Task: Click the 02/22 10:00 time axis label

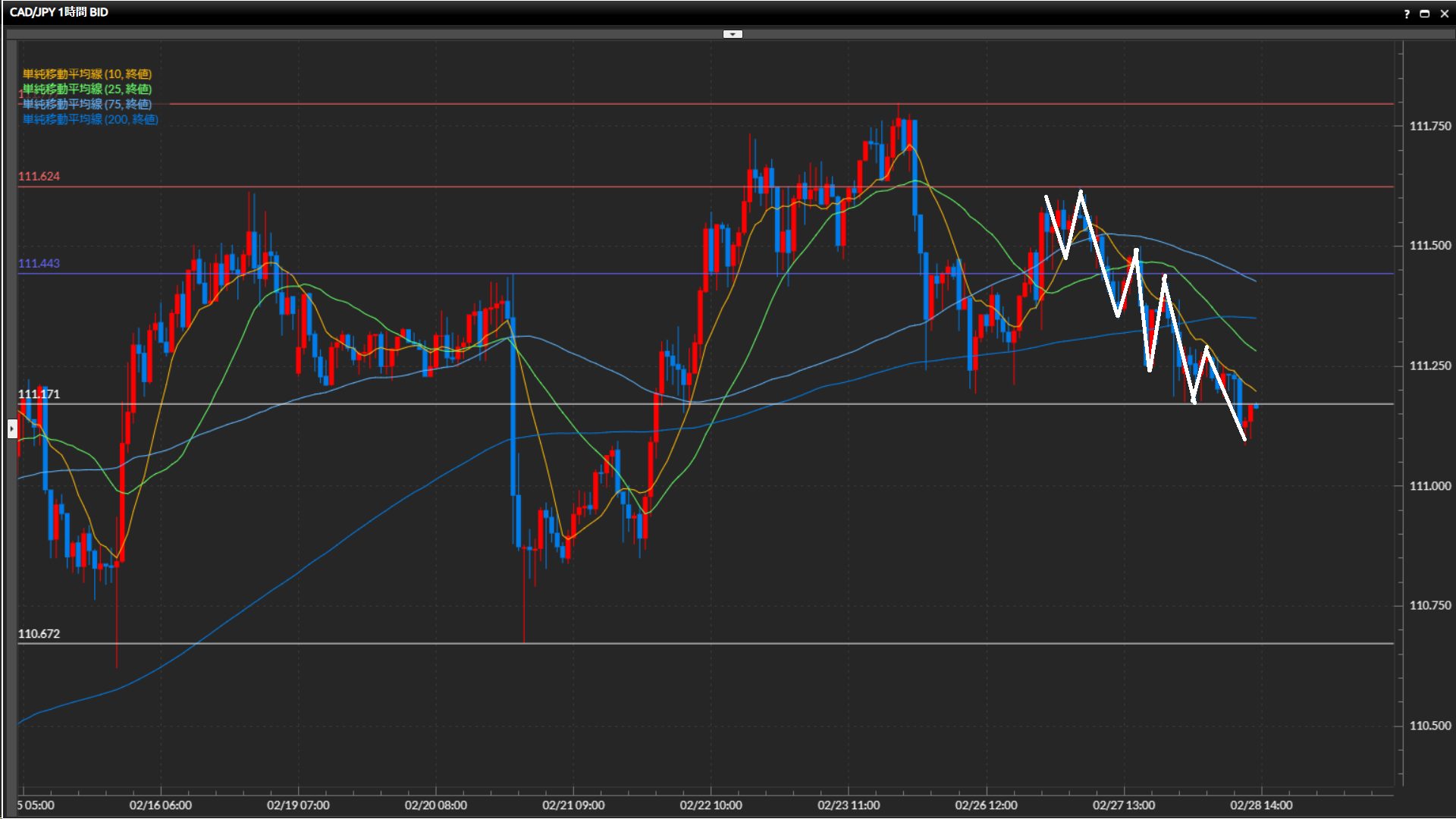Action: point(711,805)
